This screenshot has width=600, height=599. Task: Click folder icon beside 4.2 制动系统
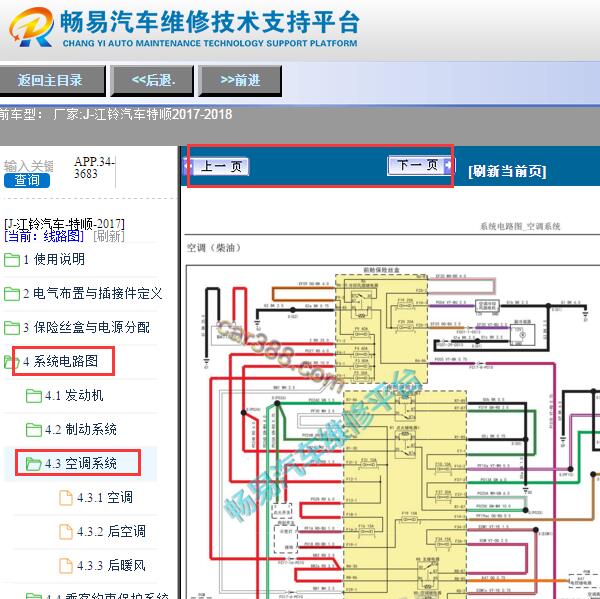click(x=34, y=429)
